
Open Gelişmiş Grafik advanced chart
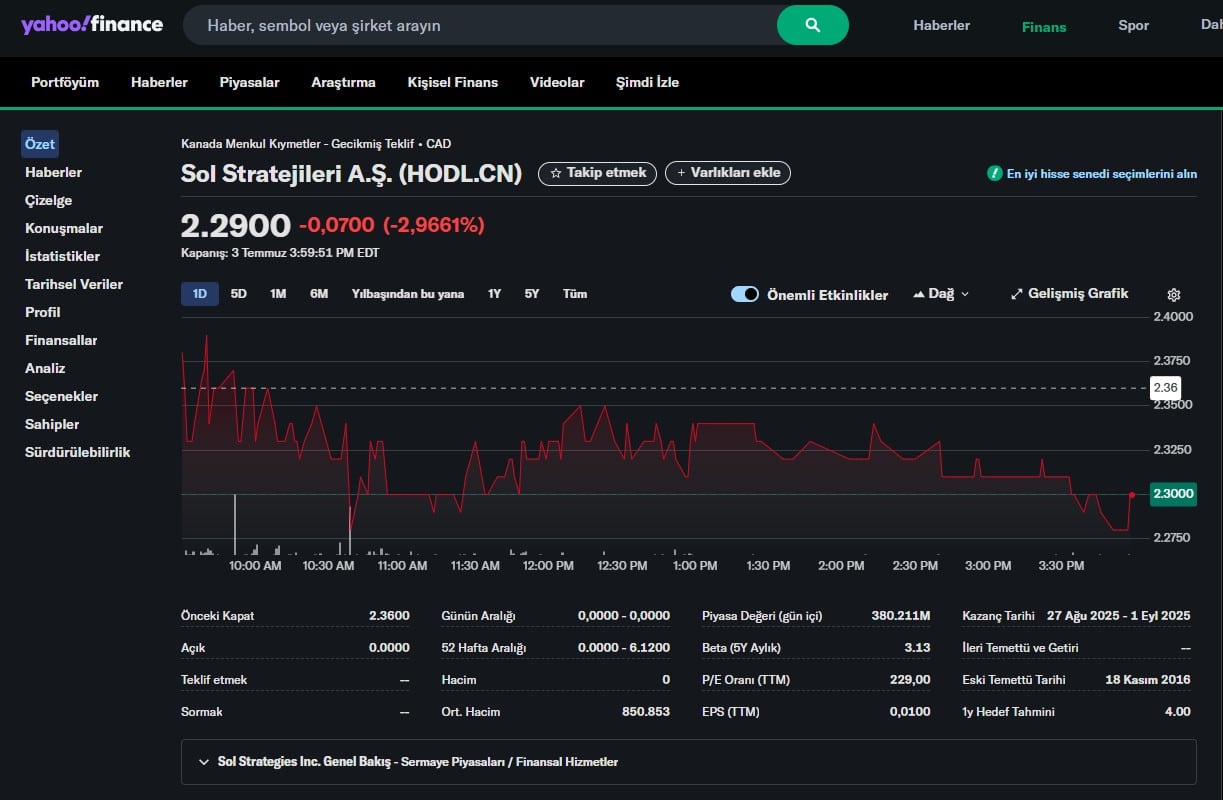tap(1069, 294)
